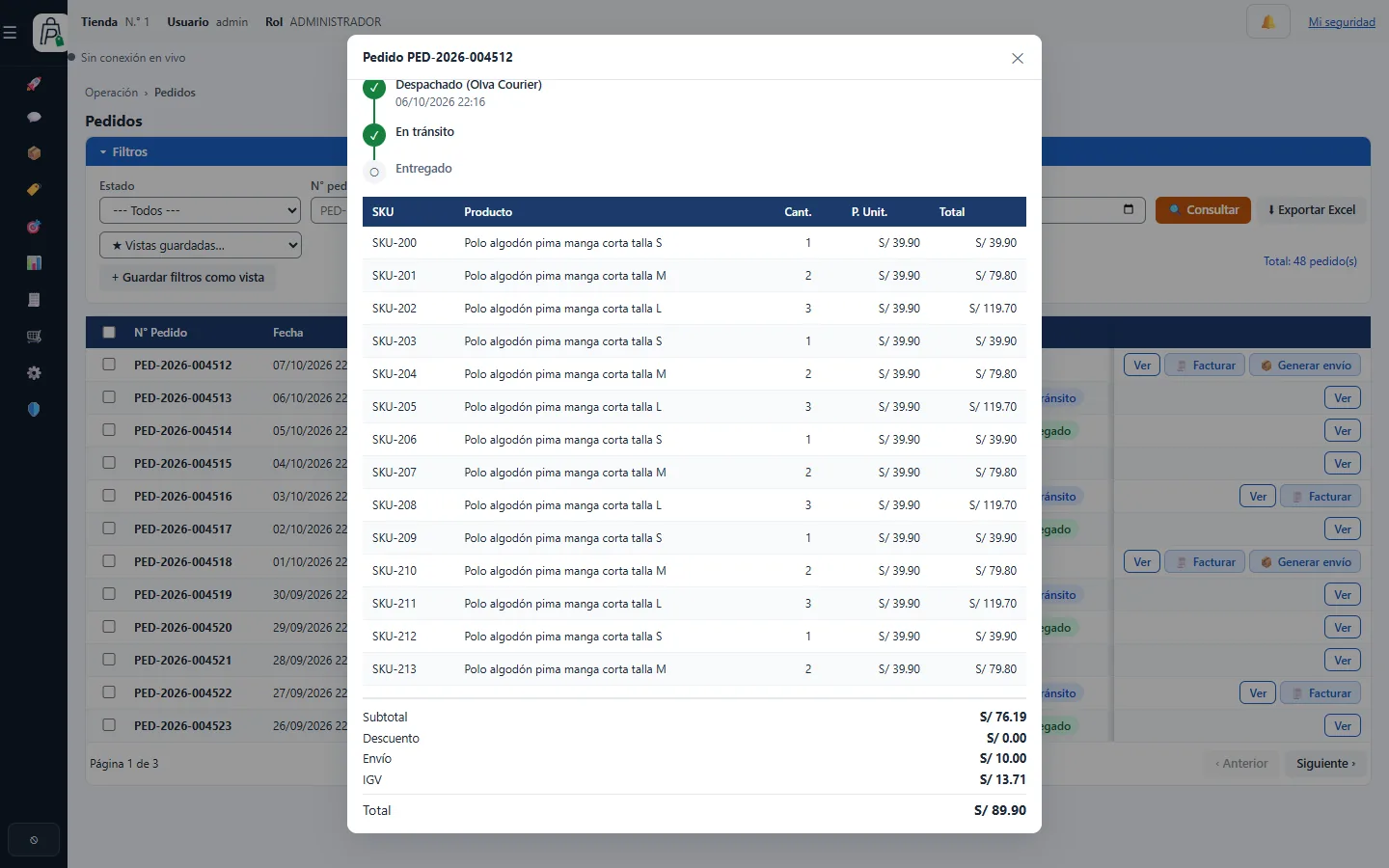Open Mi seguridad link
This screenshot has height=868, width=1389.
[1342, 22]
